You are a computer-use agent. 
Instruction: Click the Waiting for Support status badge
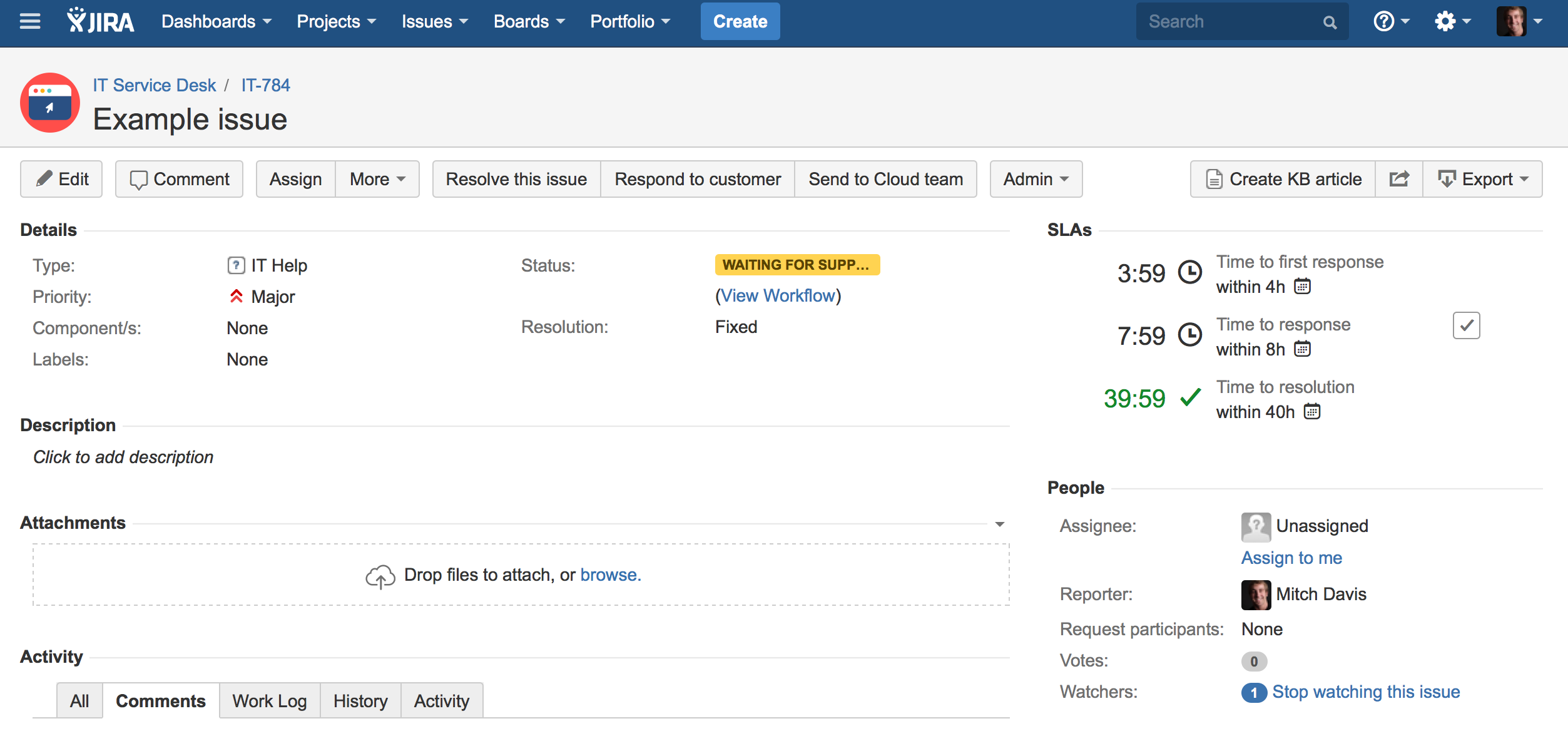click(797, 265)
